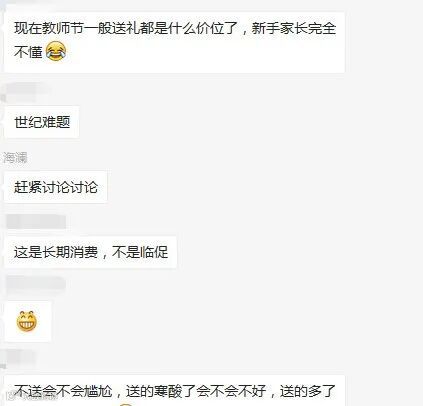Click the text 新手家长完全 in first bubble
Image resolution: width=423 pixels, height=406 pixels.
tap(294, 28)
